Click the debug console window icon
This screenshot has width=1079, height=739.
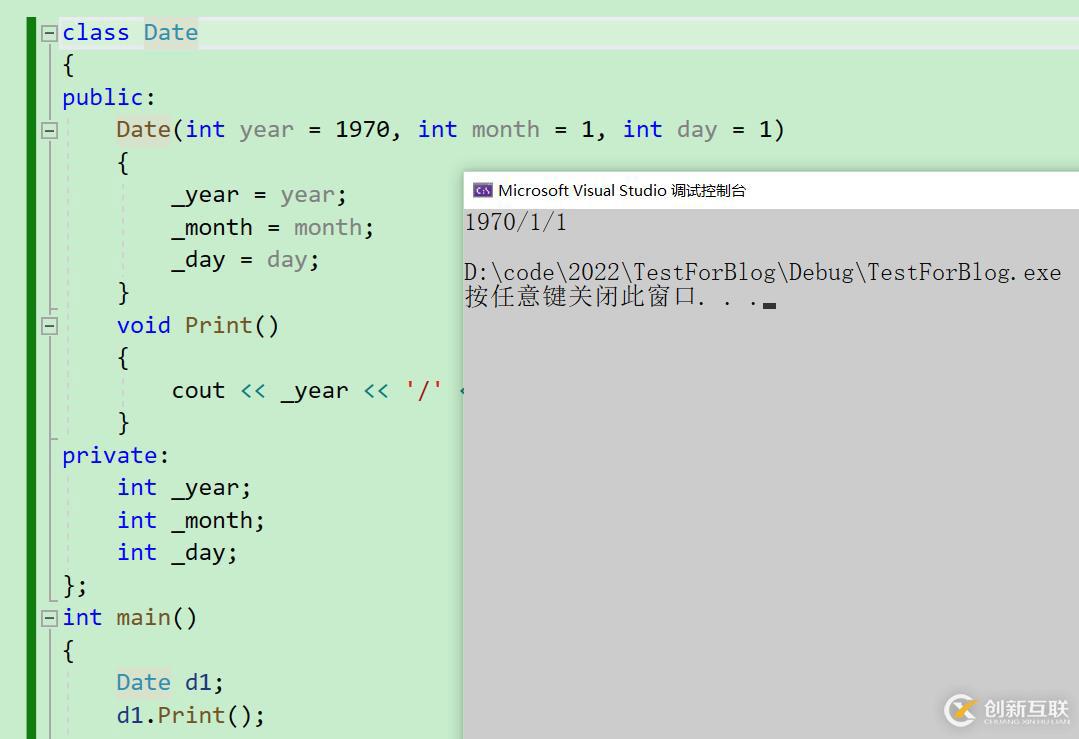[482, 191]
